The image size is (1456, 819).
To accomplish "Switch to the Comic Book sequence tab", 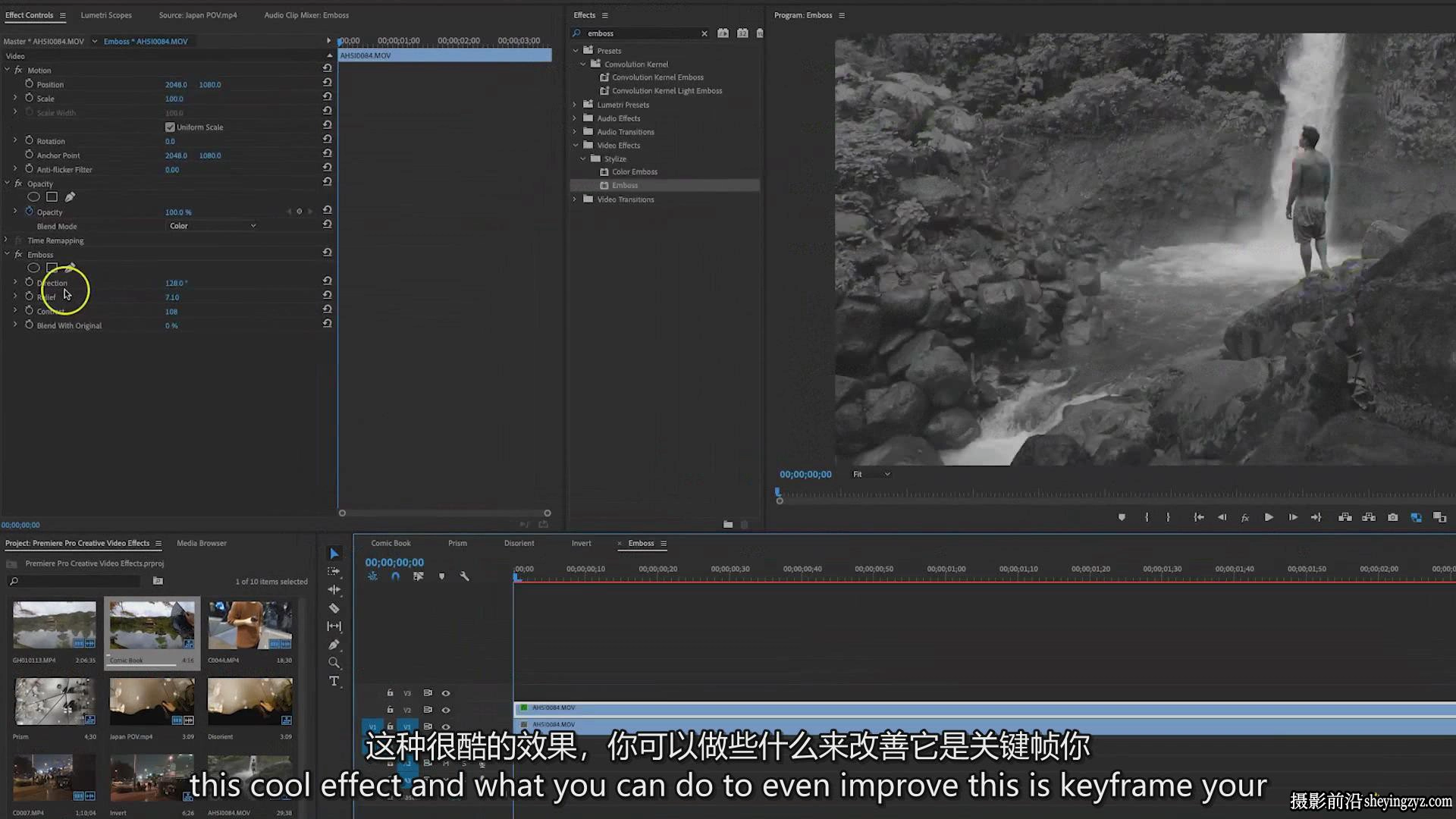I will point(391,543).
